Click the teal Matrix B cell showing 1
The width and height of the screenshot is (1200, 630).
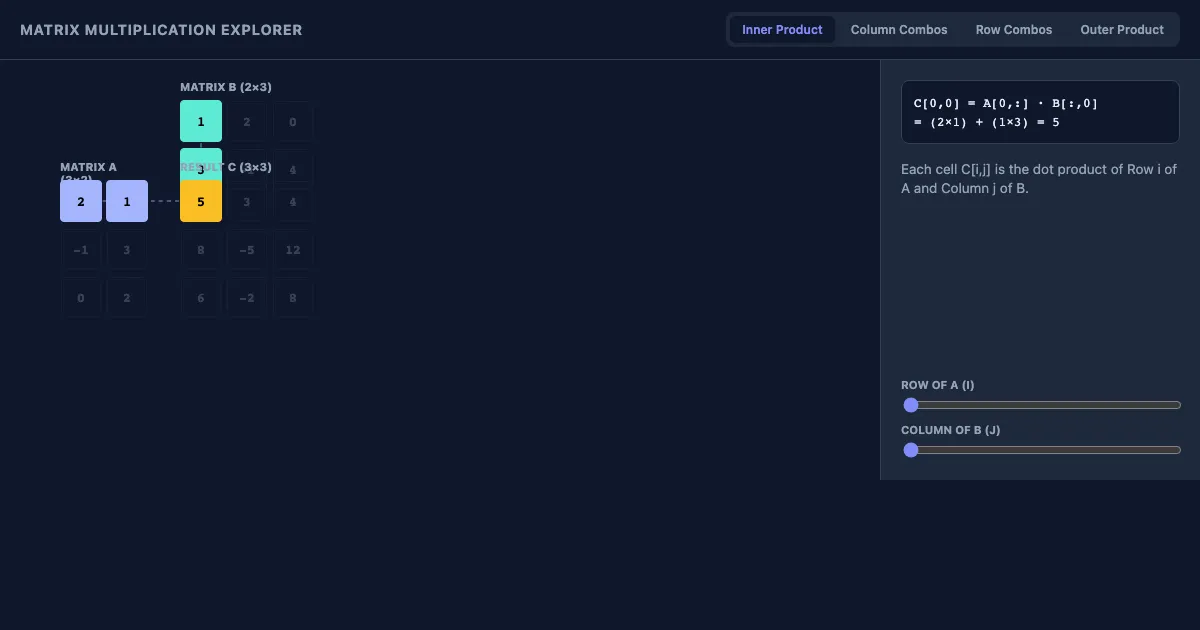click(201, 121)
